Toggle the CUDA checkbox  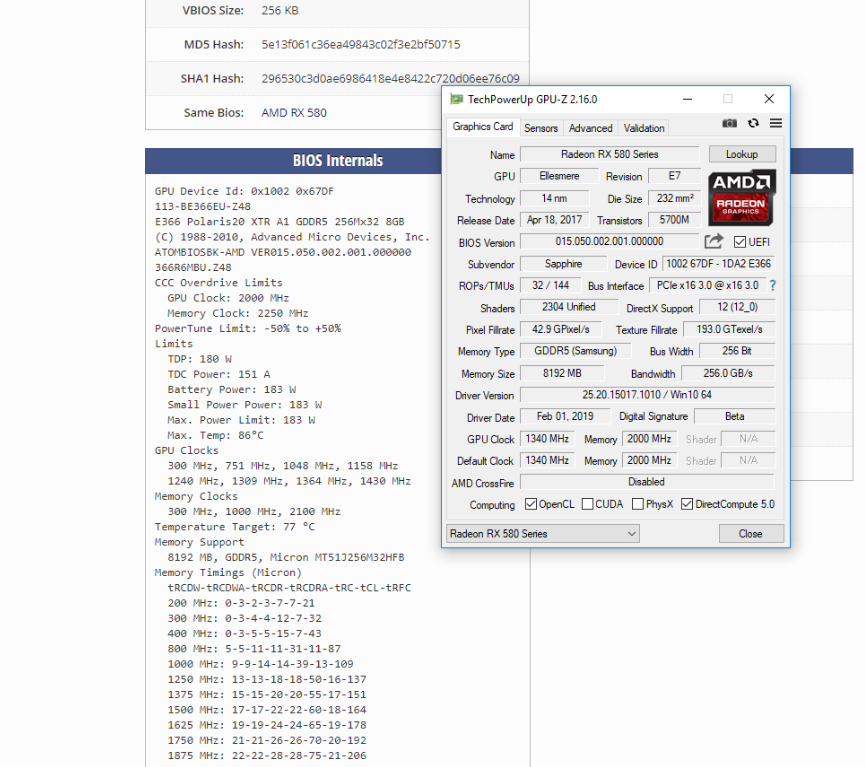[588, 504]
